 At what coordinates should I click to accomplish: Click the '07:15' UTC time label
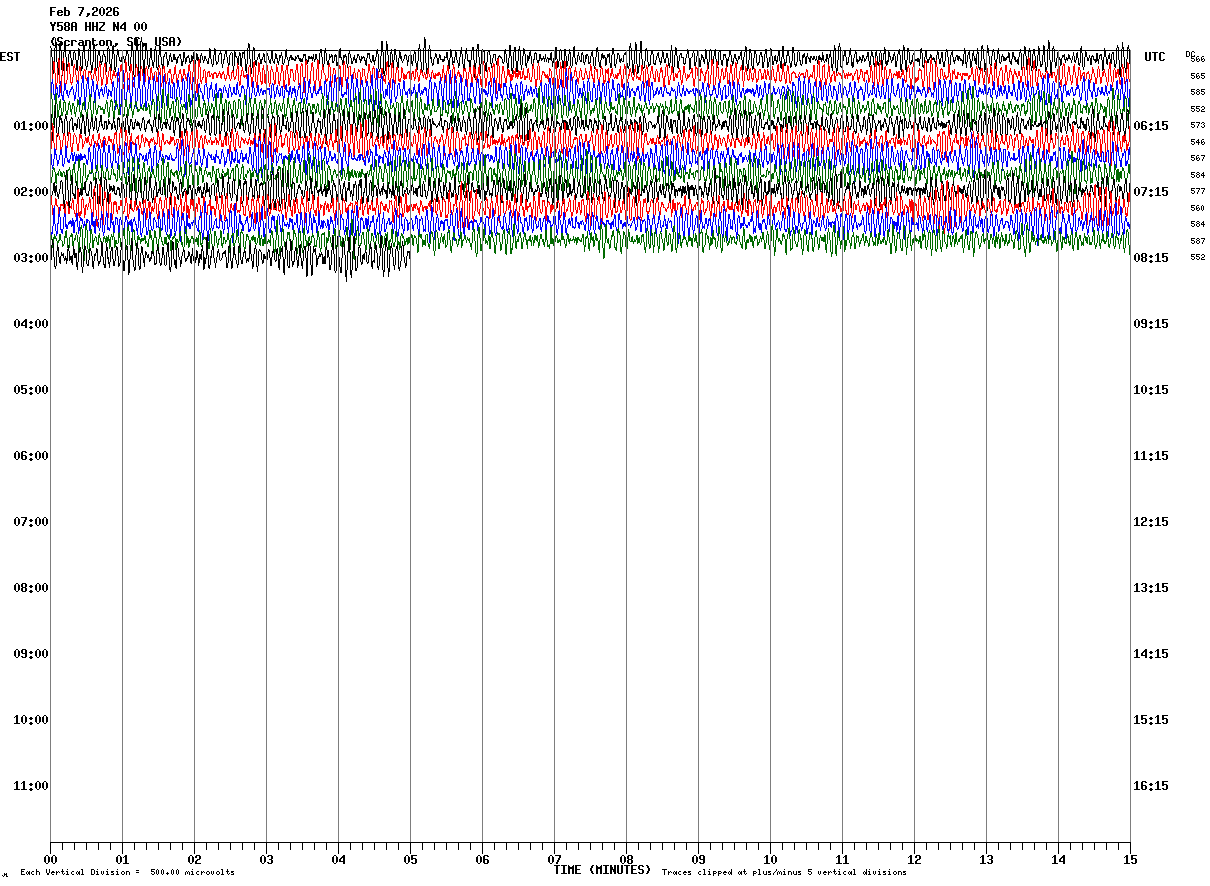point(1150,192)
